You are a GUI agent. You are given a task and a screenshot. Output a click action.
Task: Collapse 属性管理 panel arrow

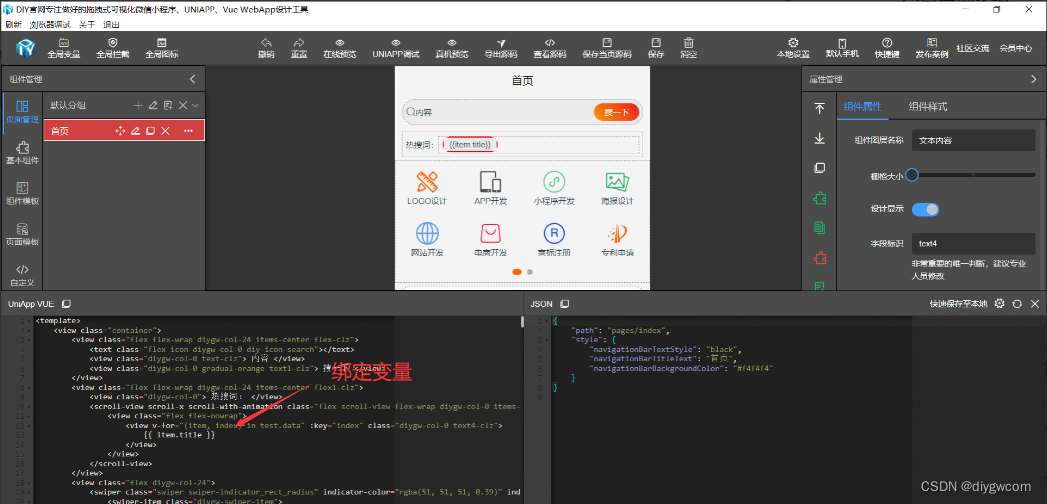(x=1034, y=79)
